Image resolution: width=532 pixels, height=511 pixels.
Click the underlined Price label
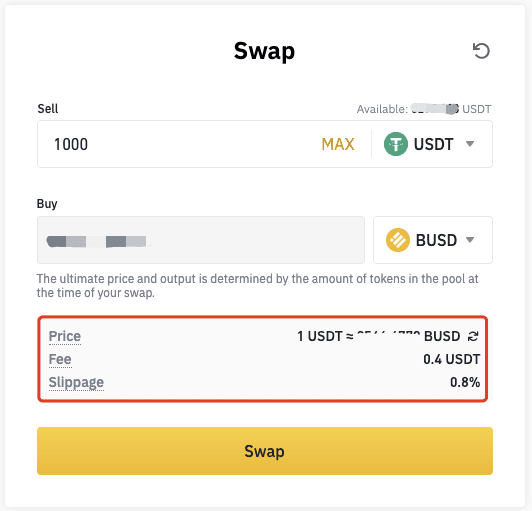click(65, 337)
